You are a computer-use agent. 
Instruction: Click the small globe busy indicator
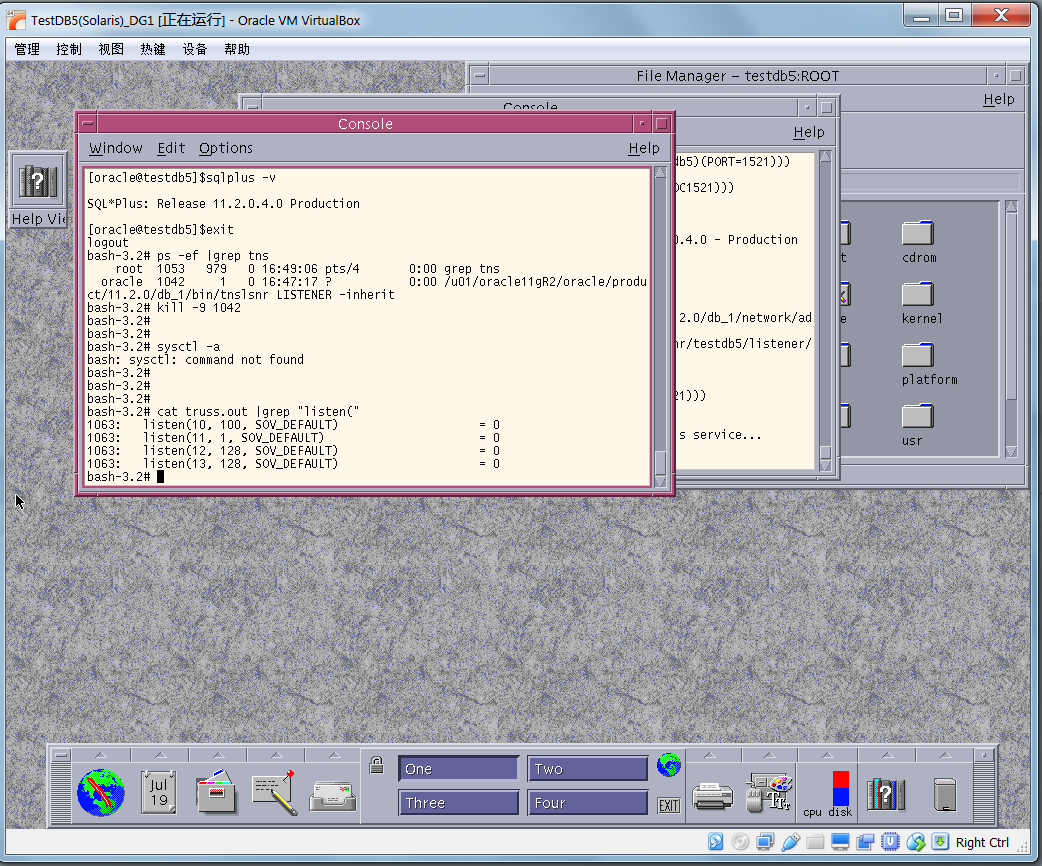coord(669,765)
